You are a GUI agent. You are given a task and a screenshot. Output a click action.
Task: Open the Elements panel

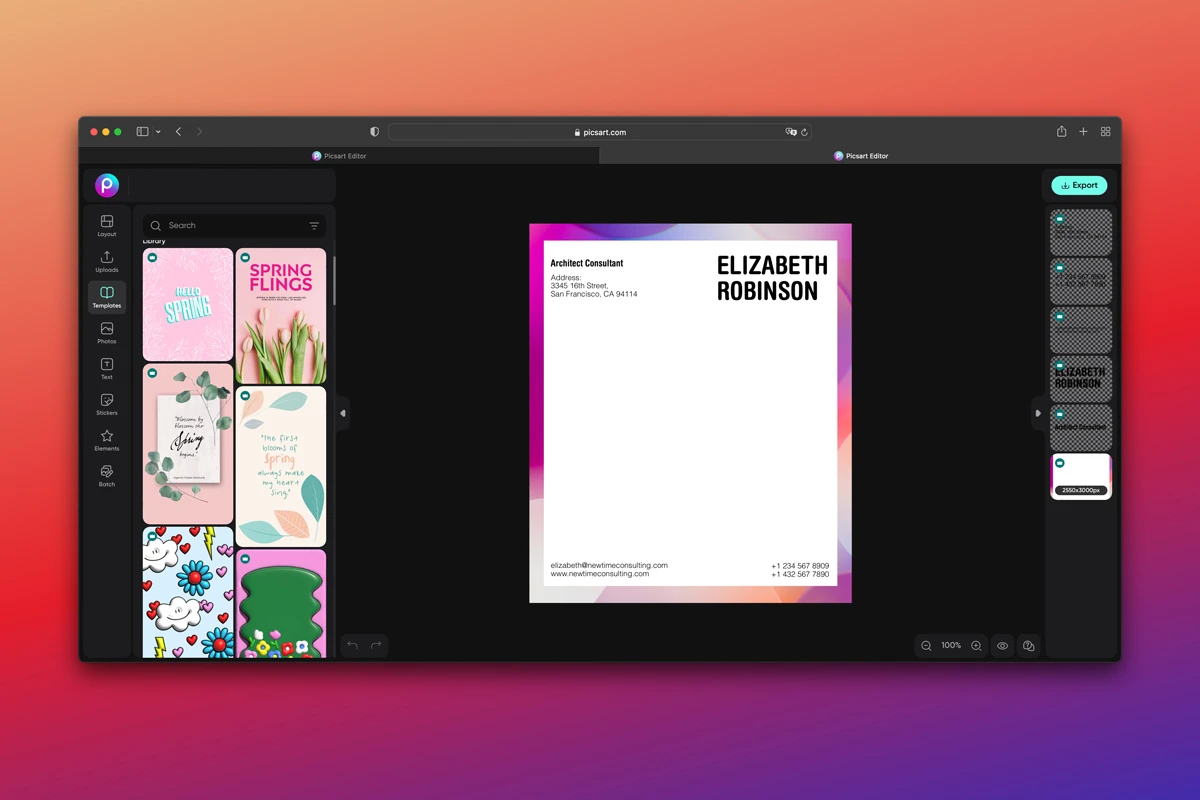tap(106, 441)
